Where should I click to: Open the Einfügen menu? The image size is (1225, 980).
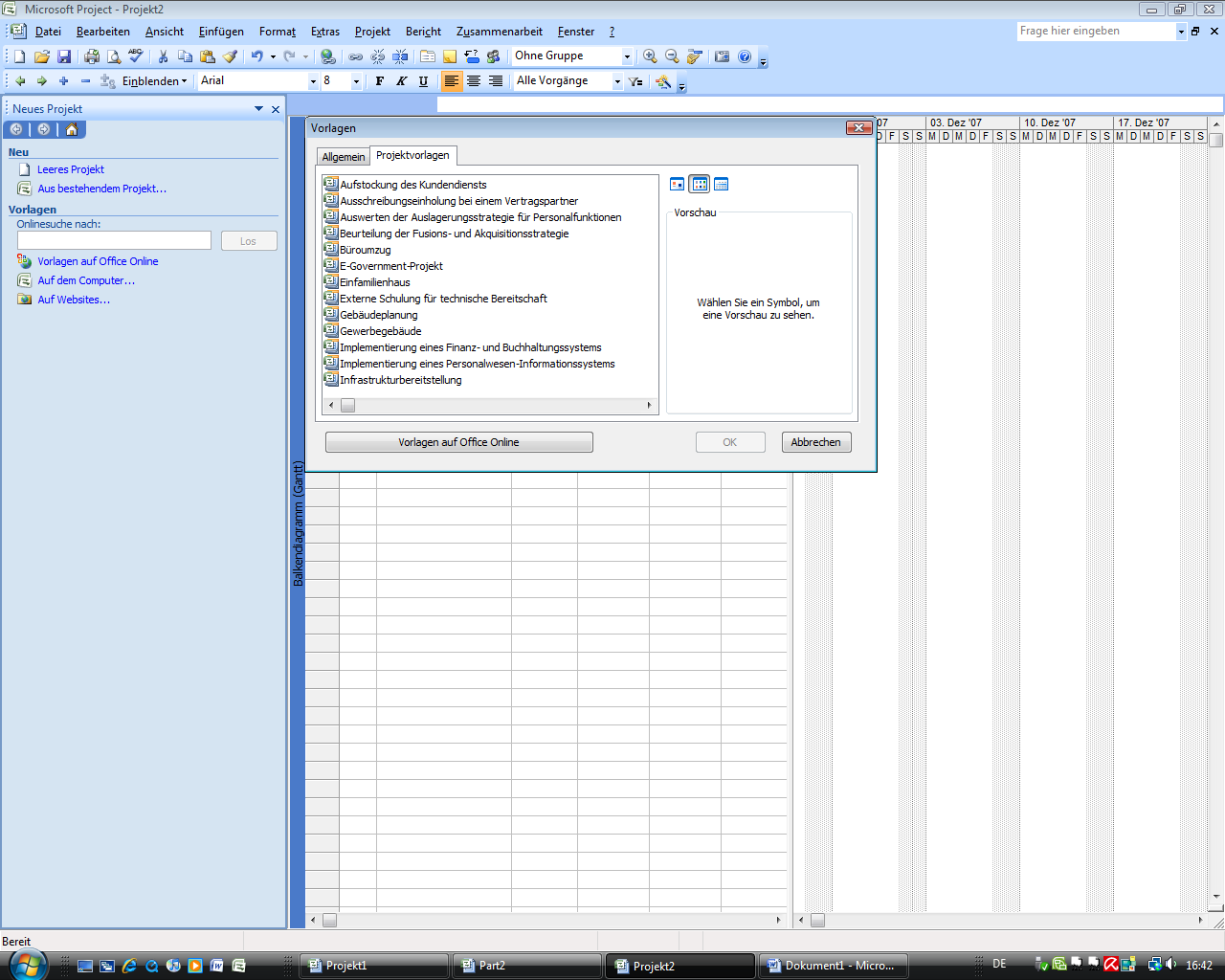pos(221,32)
